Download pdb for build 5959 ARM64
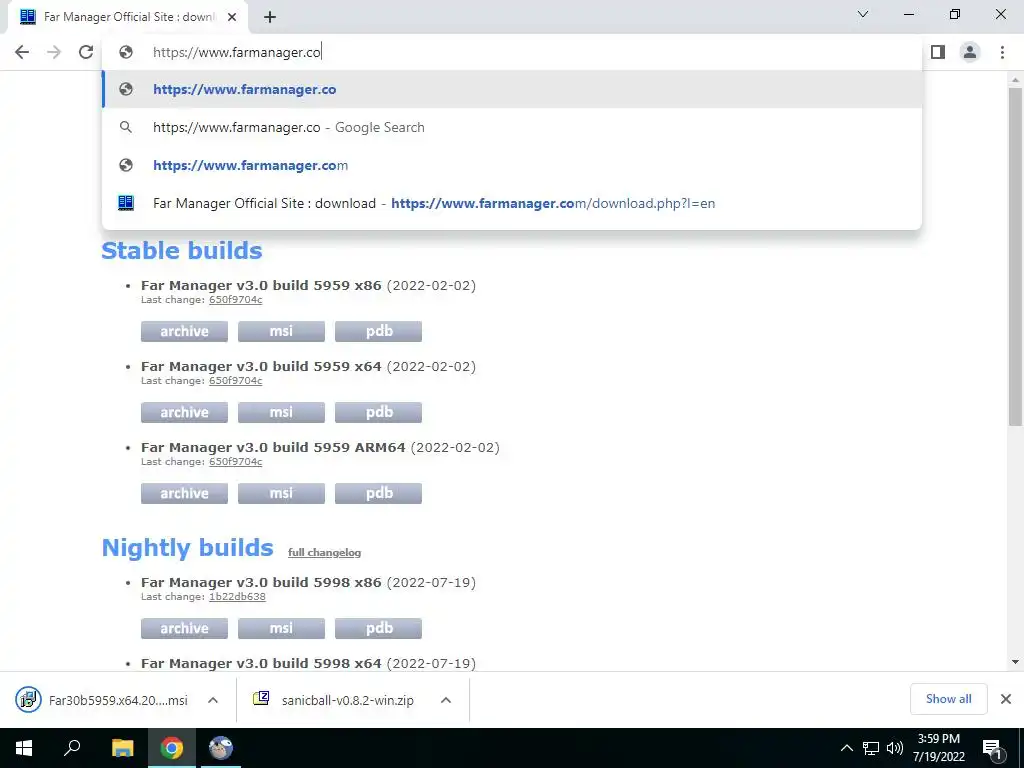The height and width of the screenshot is (768, 1024). coord(378,493)
